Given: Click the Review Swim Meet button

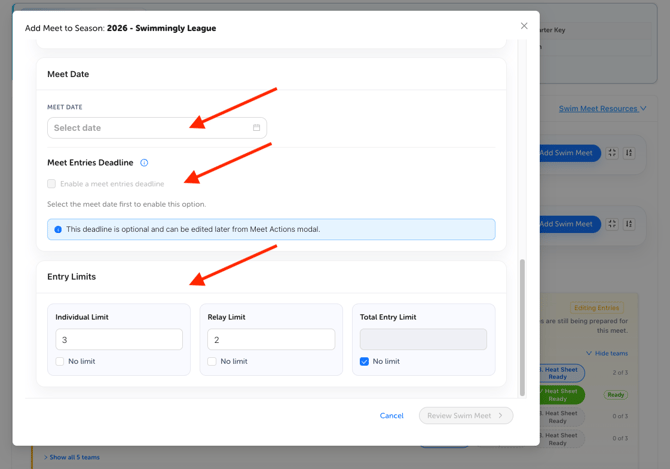Looking at the screenshot, I should coord(466,416).
